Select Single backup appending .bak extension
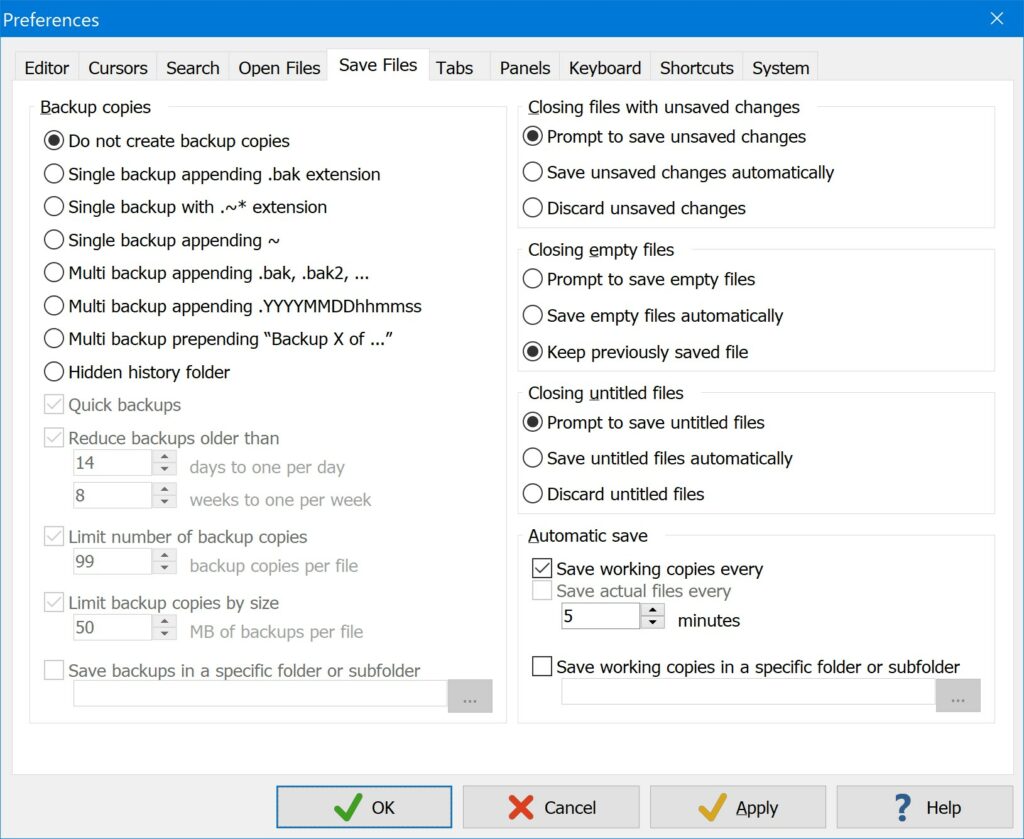The width and height of the screenshot is (1024, 839). 212,174
